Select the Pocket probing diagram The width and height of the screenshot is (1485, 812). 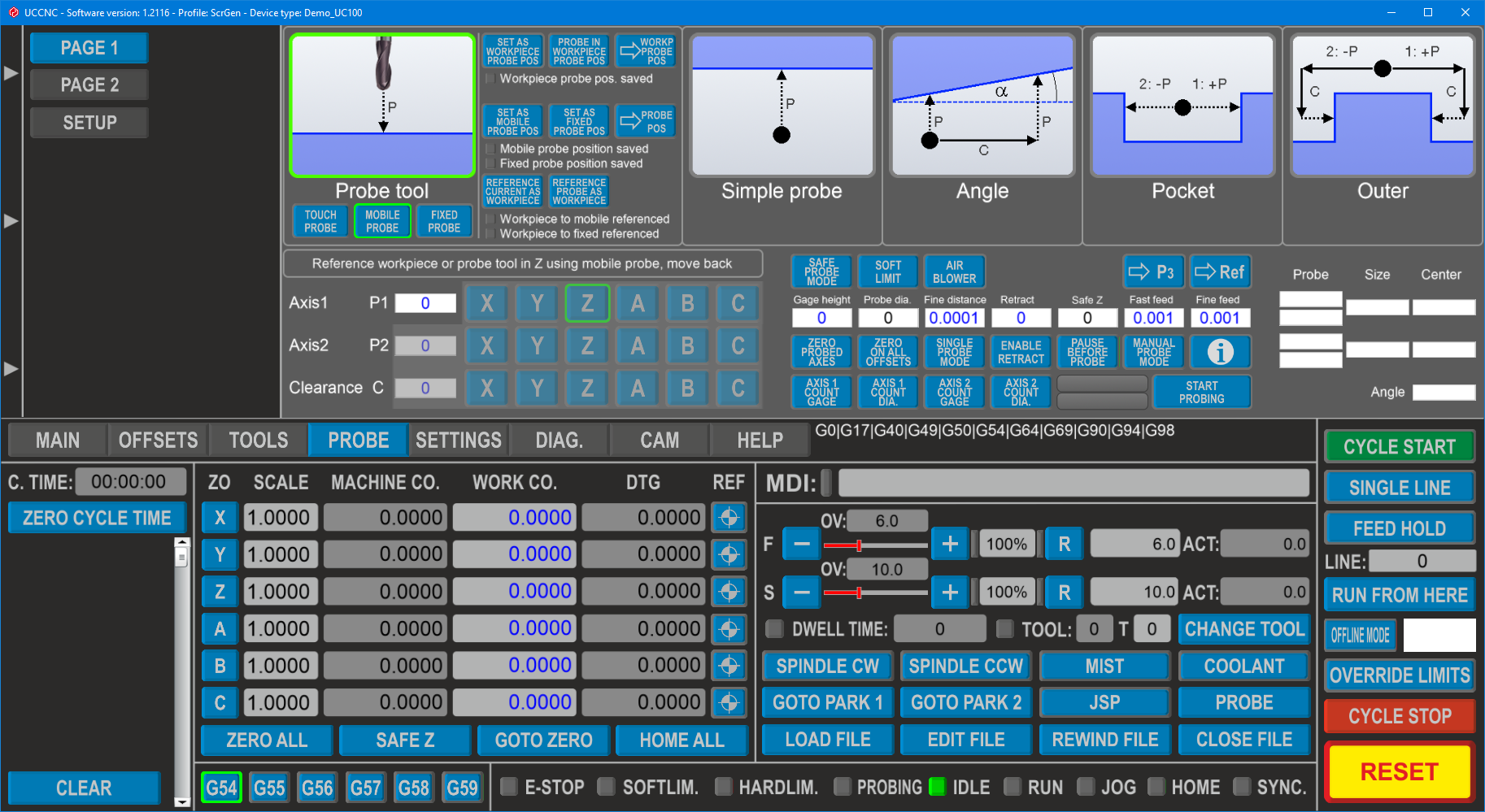(x=1182, y=105)
